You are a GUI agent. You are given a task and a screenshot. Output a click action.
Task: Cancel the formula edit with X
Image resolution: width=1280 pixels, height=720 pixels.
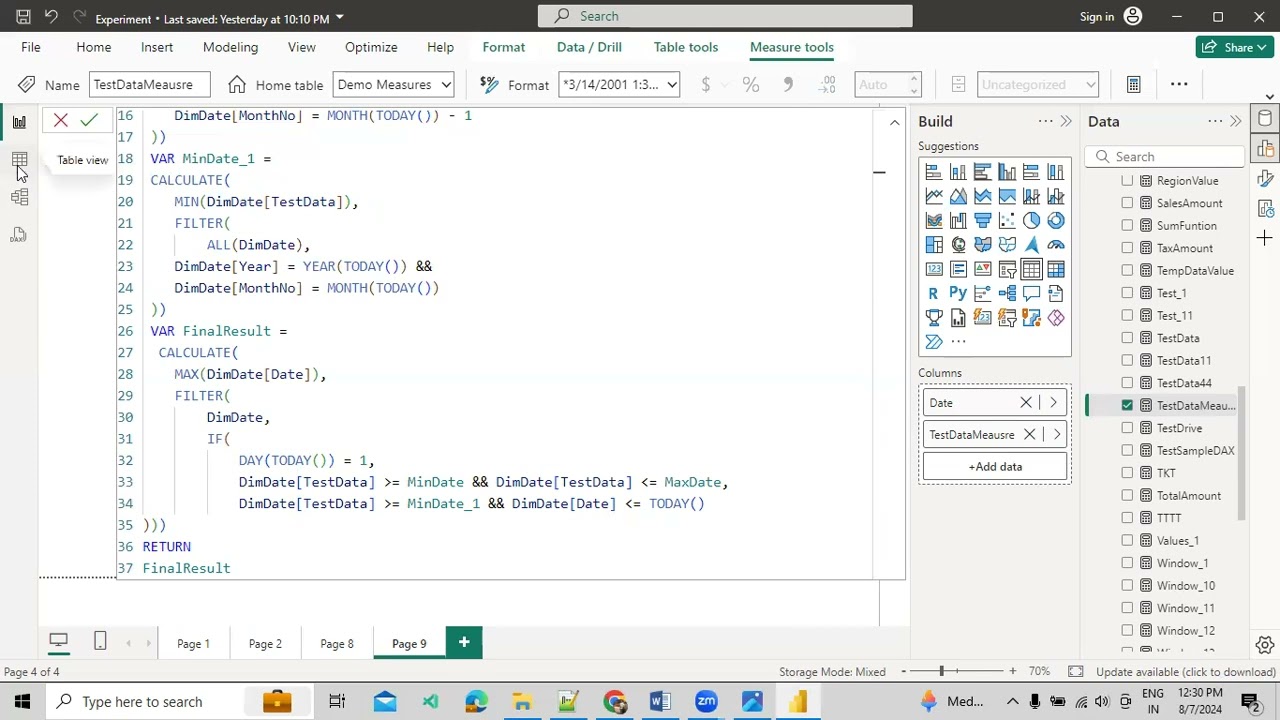(61, 121)
